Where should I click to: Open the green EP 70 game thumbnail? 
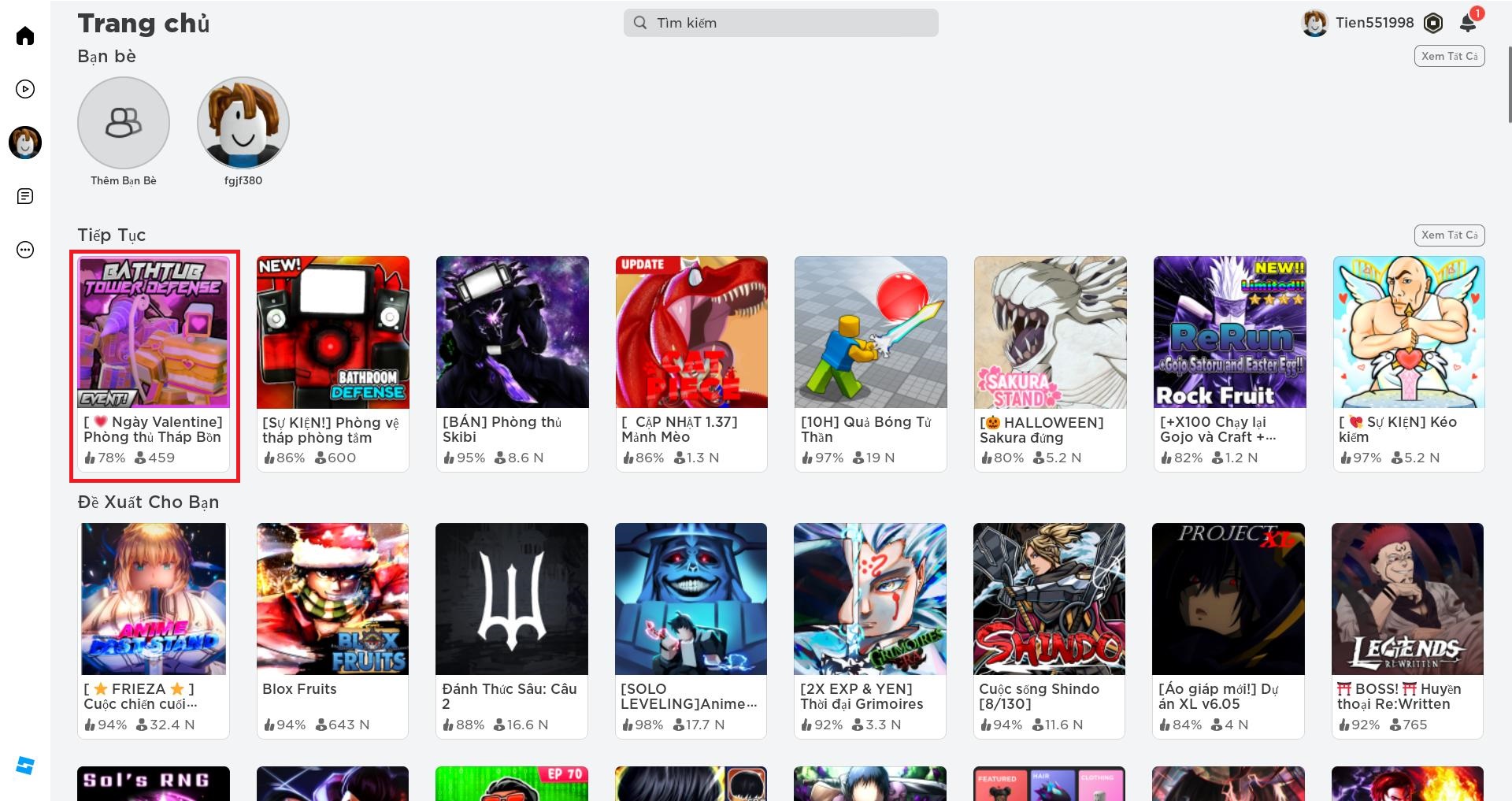click(x=512, y=784)
